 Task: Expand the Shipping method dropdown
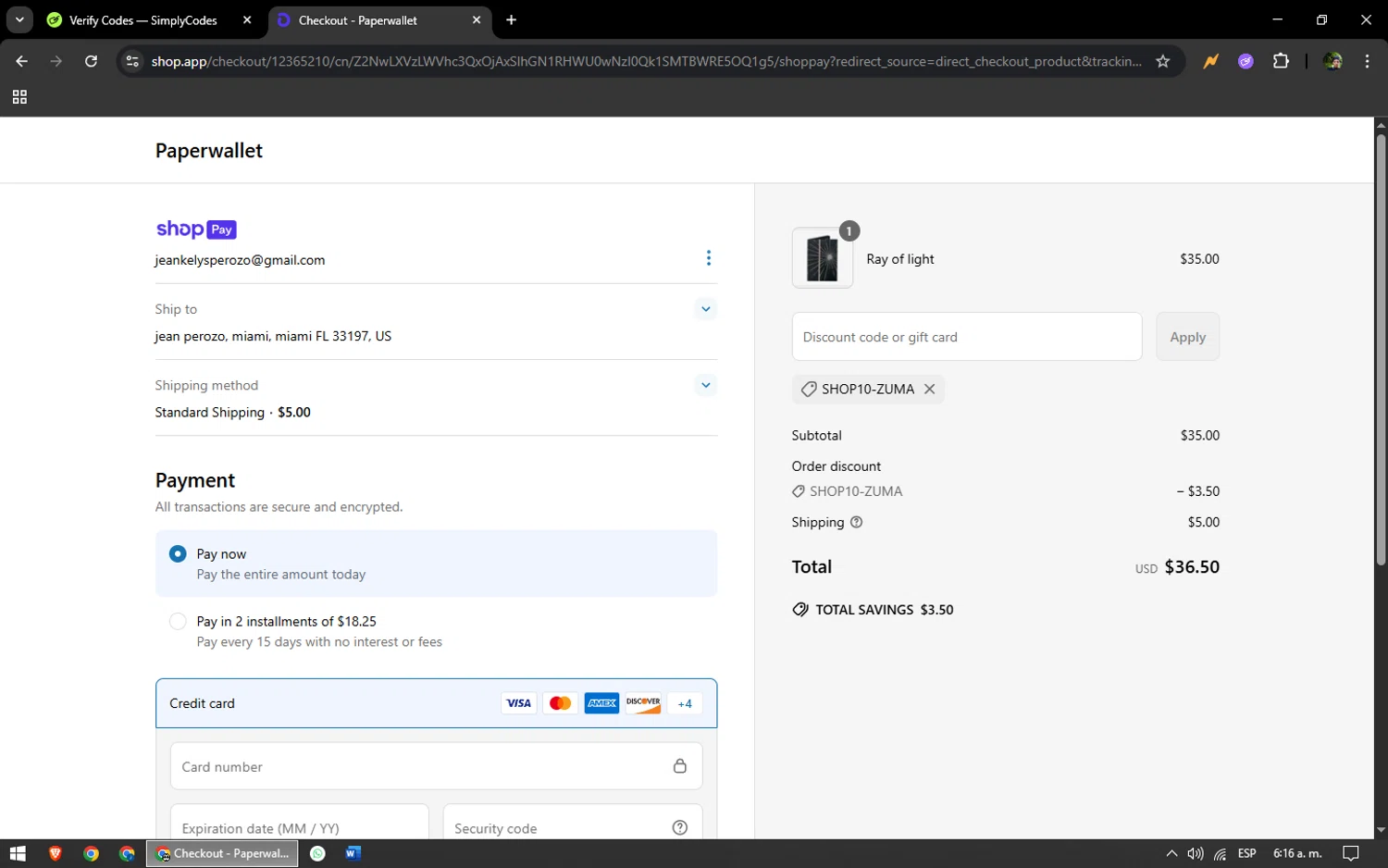[706, 385]
